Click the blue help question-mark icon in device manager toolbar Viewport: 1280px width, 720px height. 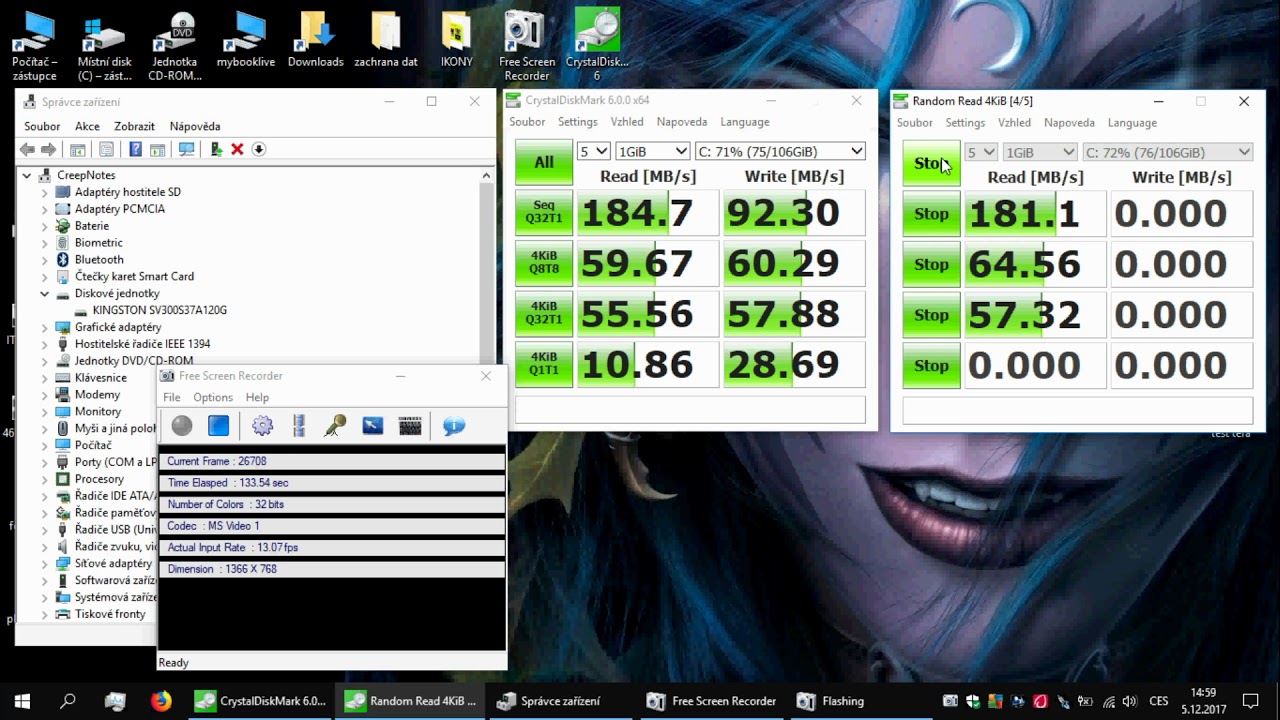point(135,149)
